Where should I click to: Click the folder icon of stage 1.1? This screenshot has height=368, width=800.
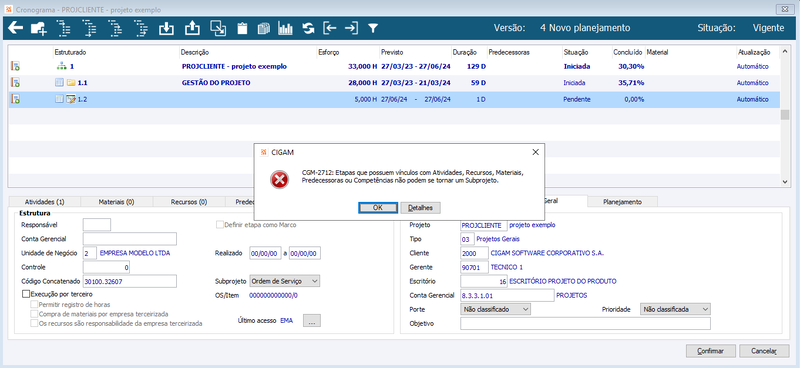click(70, 83)
